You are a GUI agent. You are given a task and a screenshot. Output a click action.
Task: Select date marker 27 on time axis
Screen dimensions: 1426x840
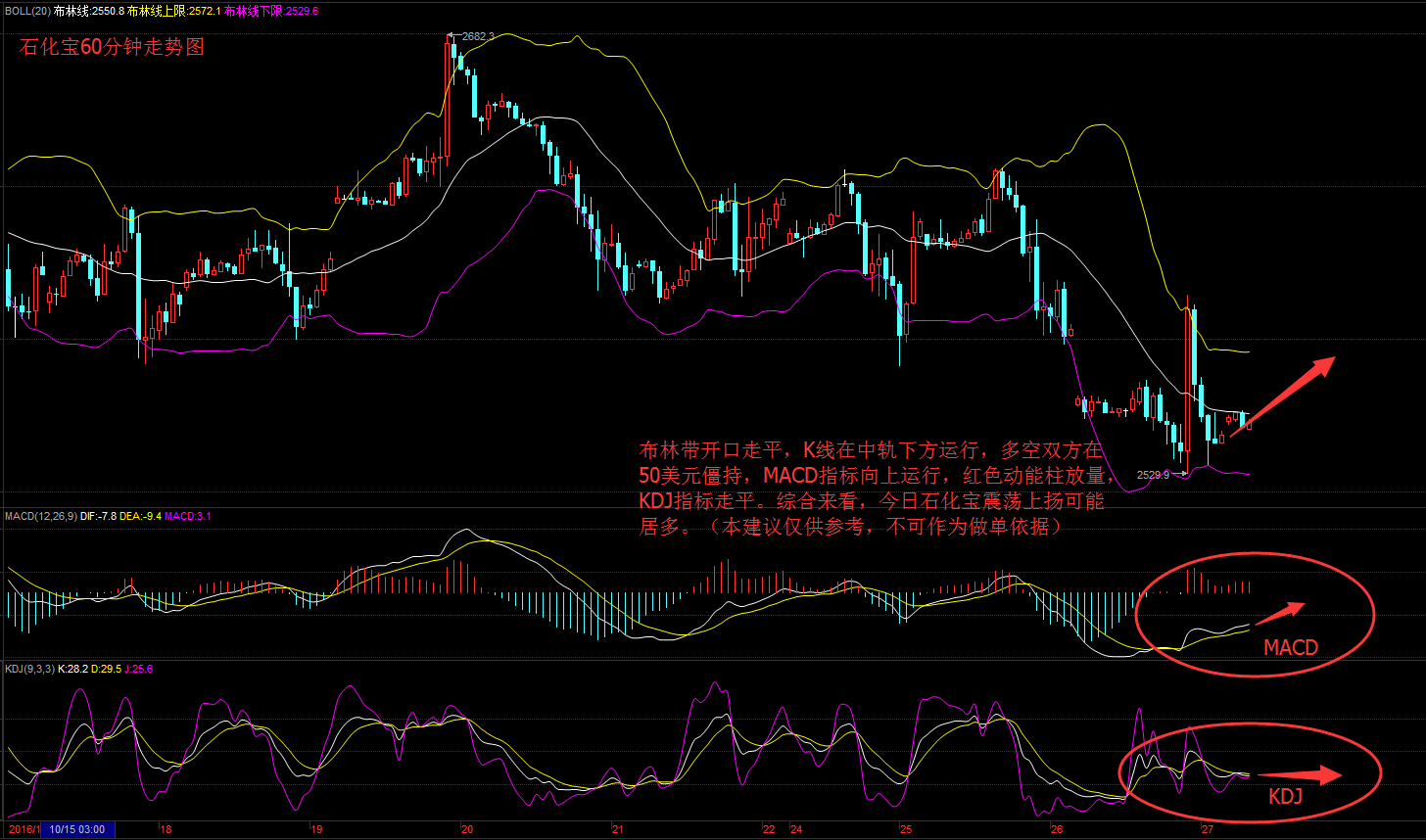tap(1208, 829)
